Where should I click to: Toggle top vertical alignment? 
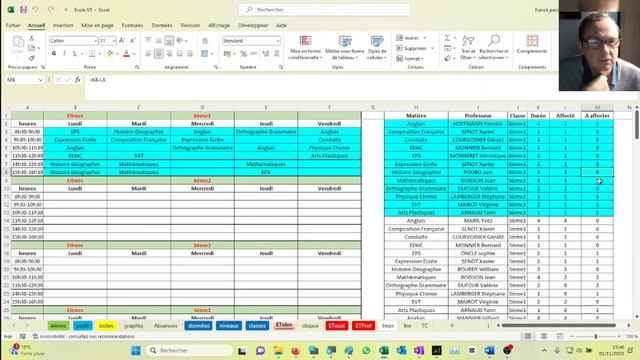[148, 40]
